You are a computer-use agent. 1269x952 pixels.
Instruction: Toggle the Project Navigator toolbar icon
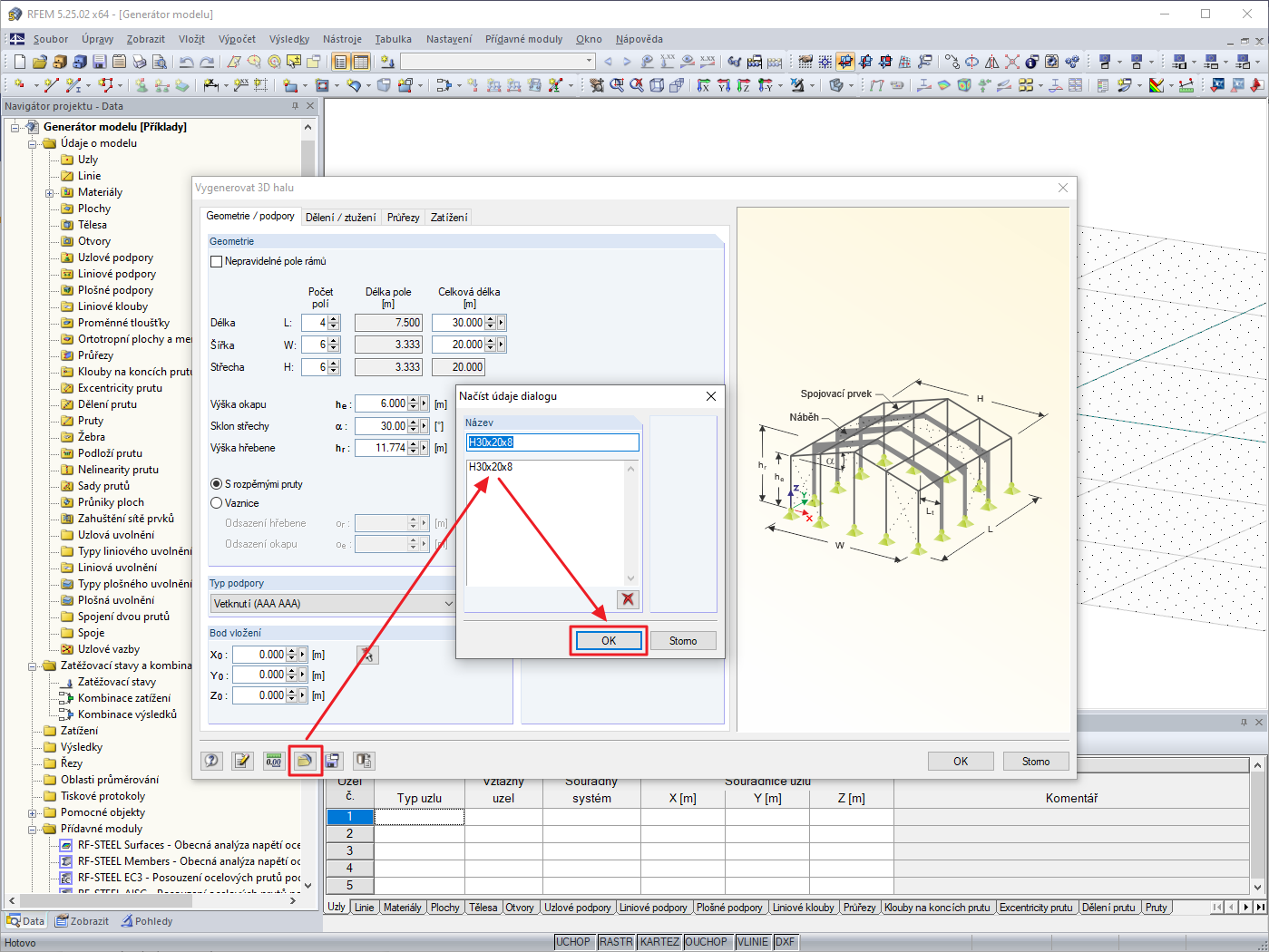(340, 62)
